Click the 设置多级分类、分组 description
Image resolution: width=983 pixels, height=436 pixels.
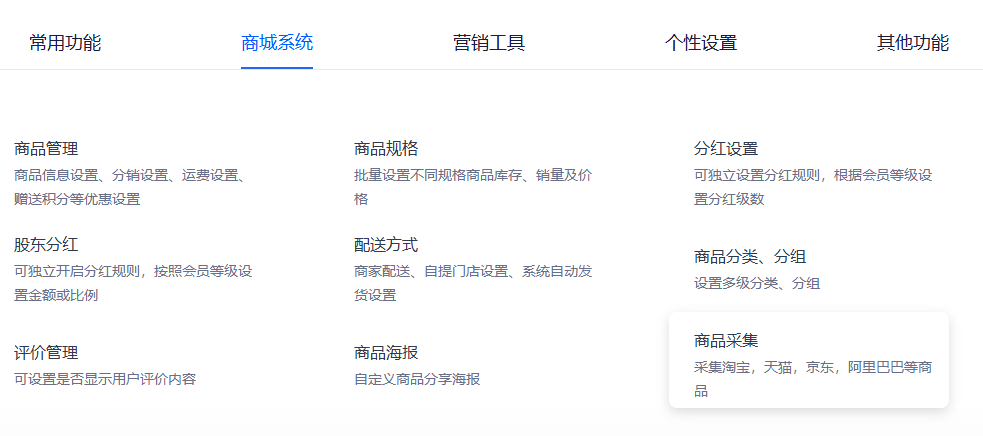(x=757, y=283)
